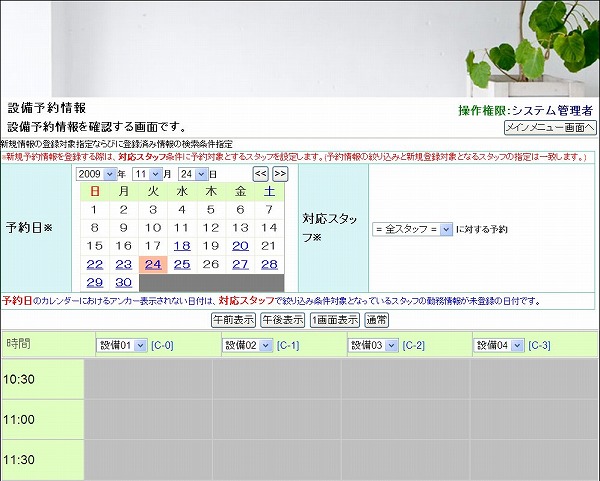Pick date 27 in the calendar
Screen dimensions: 600x481
[240, 264]
